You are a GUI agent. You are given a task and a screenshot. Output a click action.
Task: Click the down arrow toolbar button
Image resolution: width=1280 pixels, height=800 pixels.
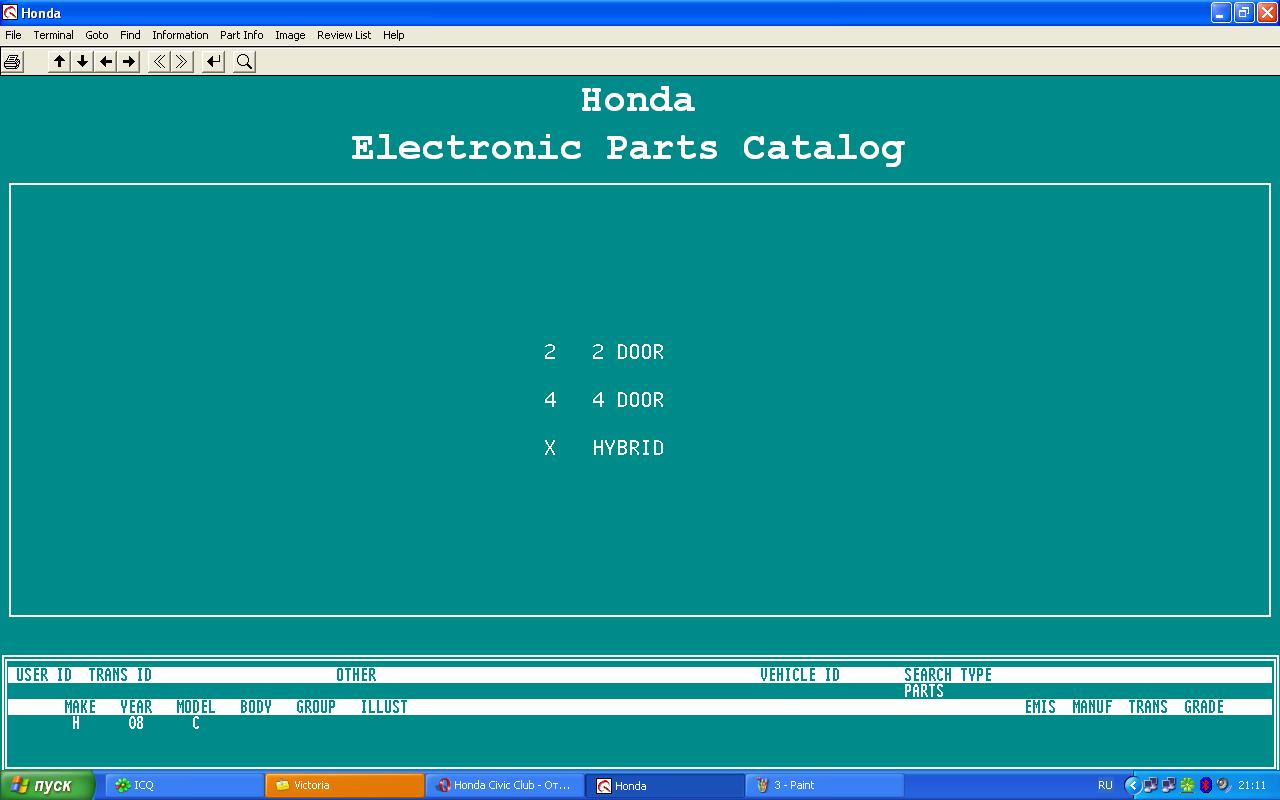click(83, 62)
